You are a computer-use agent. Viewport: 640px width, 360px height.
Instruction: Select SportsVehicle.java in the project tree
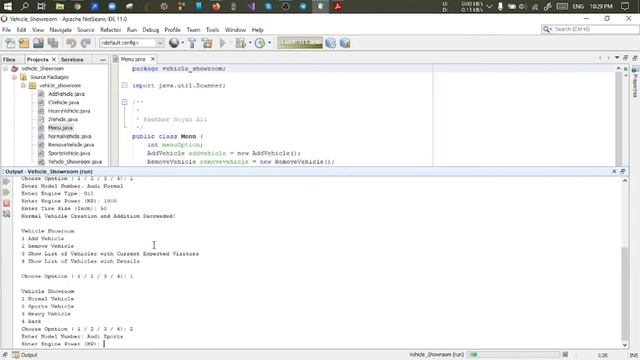69,153
